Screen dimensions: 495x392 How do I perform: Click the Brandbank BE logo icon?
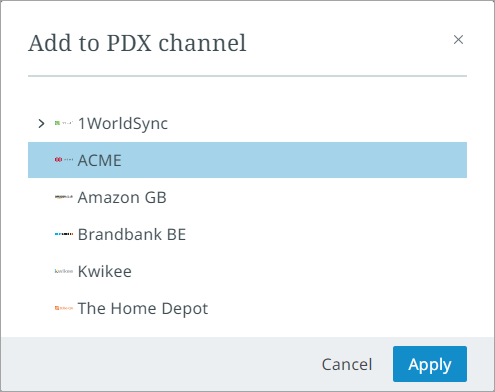[64, 234]
